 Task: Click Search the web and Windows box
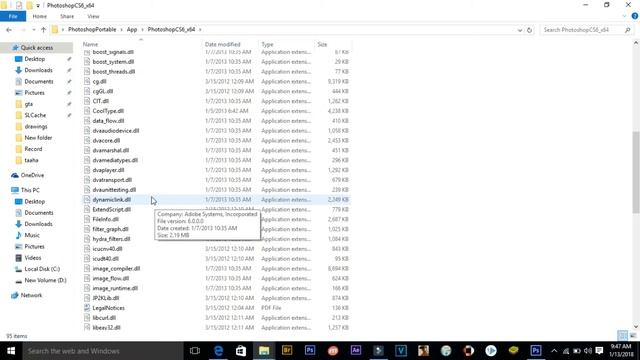pos(103,351)
